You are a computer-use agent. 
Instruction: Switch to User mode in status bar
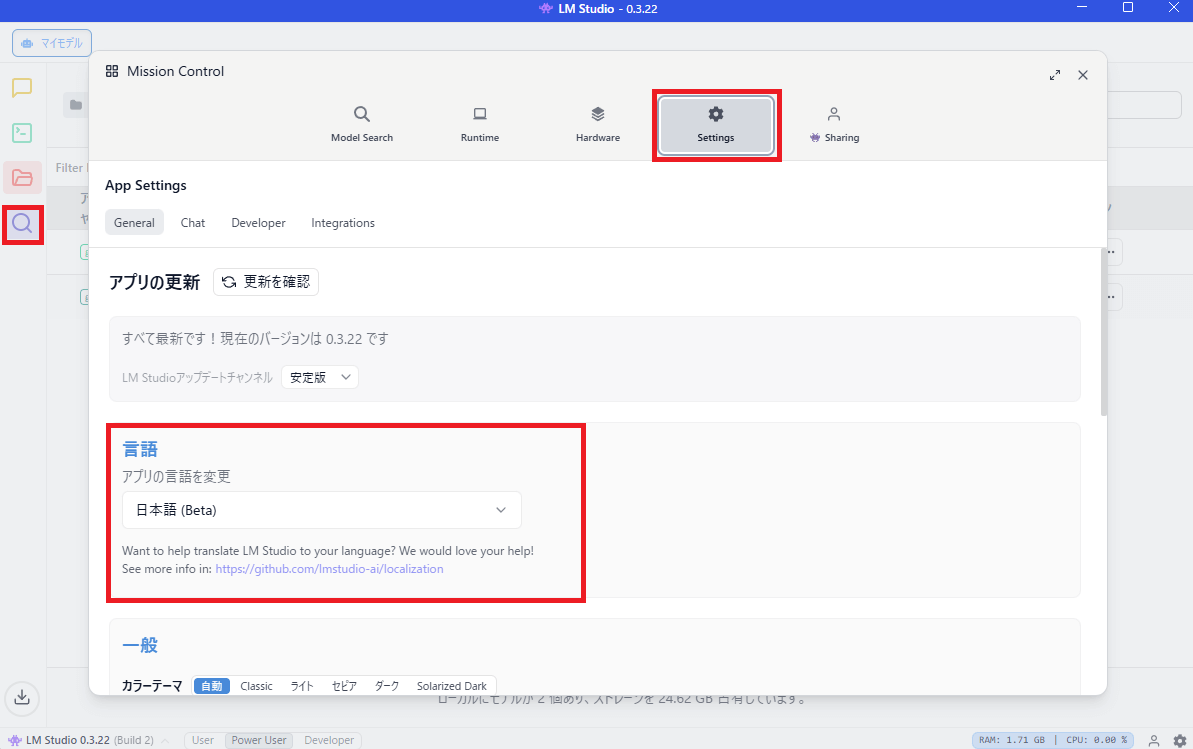202,740
